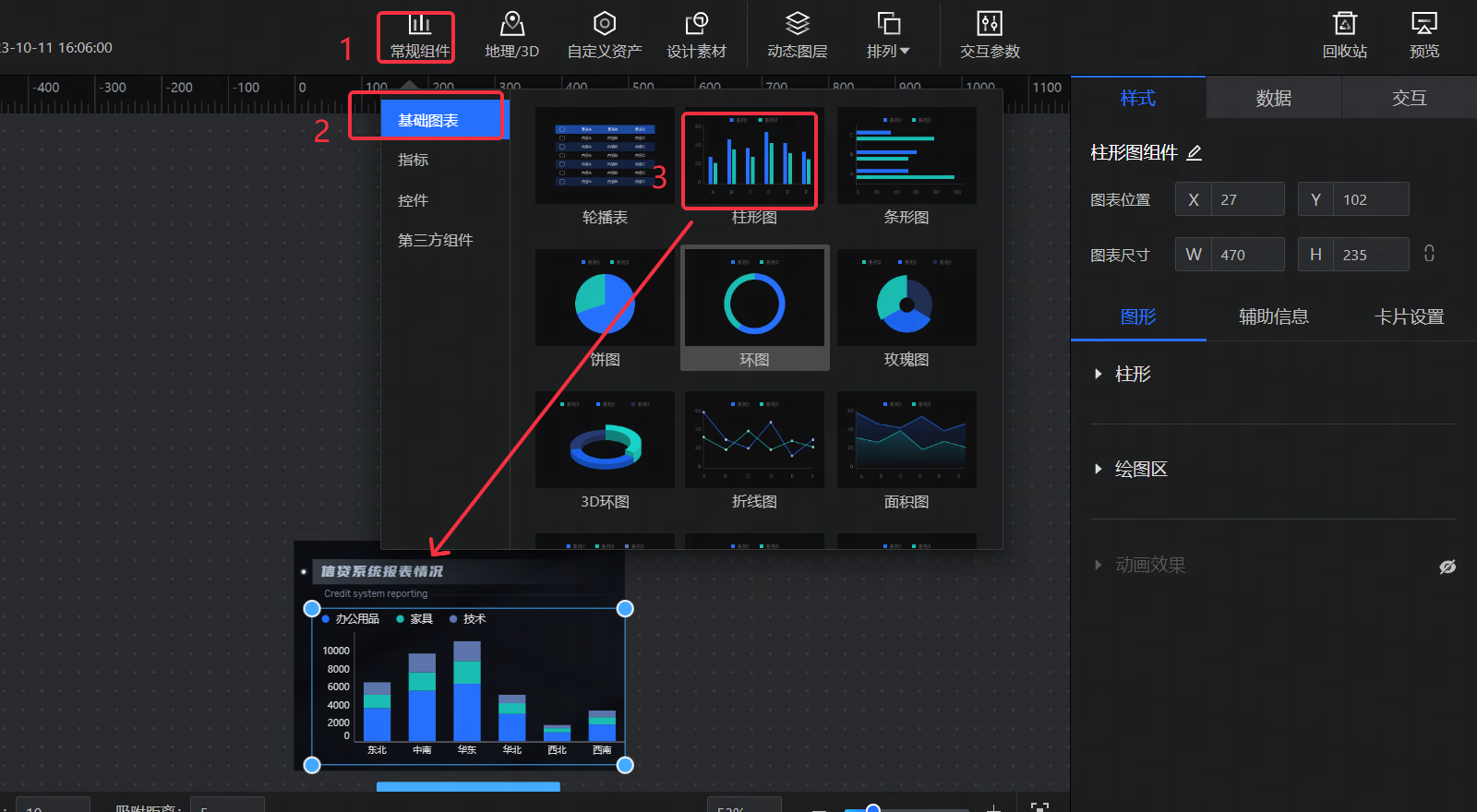1477x812 pixels.
Task: Expand the 绘图区 section
Action: tap(1099, 469)
